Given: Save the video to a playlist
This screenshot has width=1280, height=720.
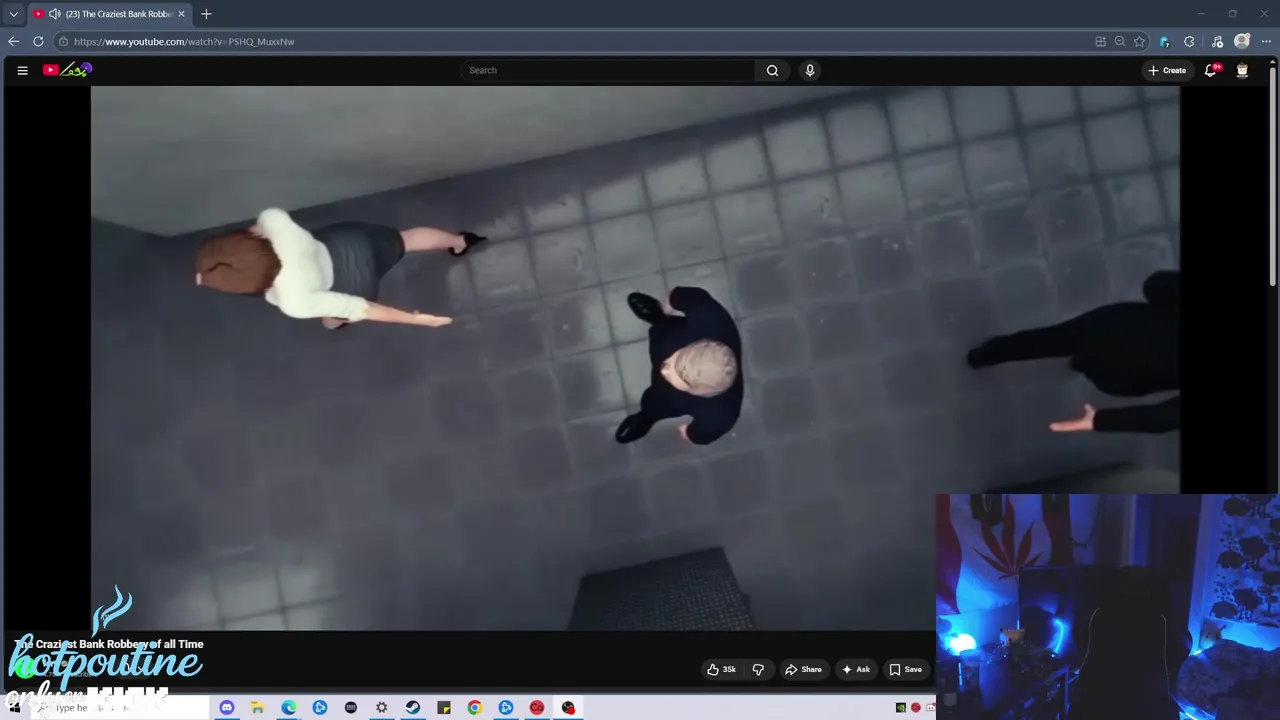Looking at the screenshot, I should (906, 669).
